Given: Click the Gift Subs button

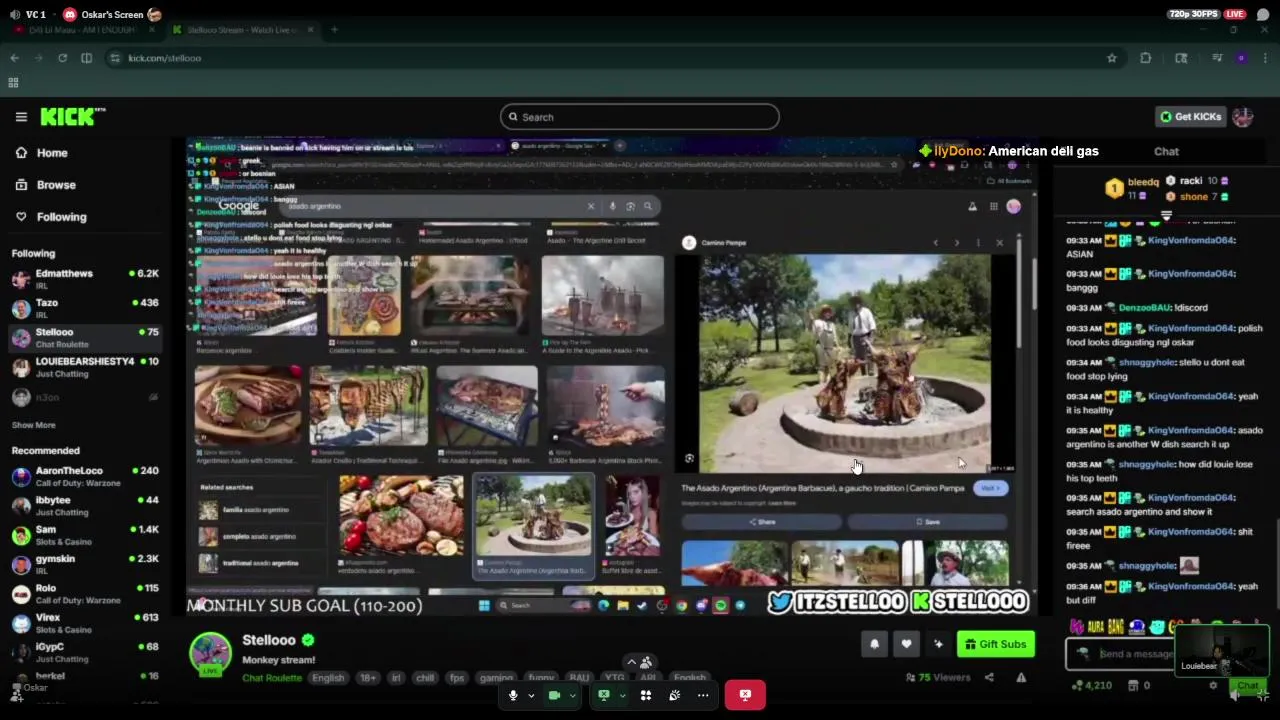Looking at the screenshot, I should (996, 644).
